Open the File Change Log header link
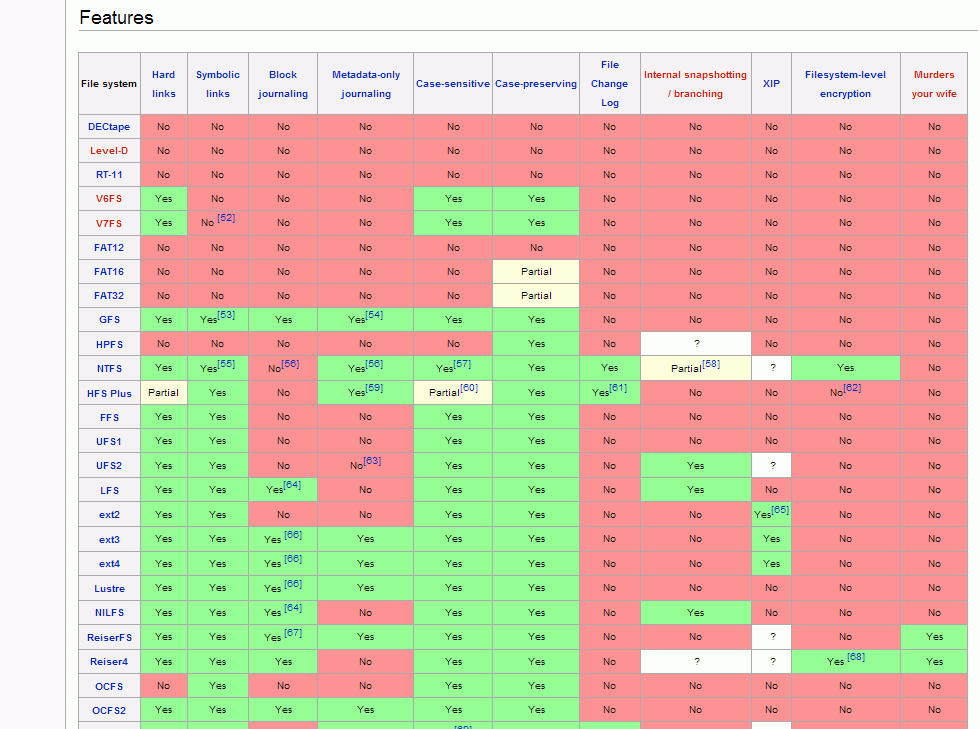 pos(610,84)
